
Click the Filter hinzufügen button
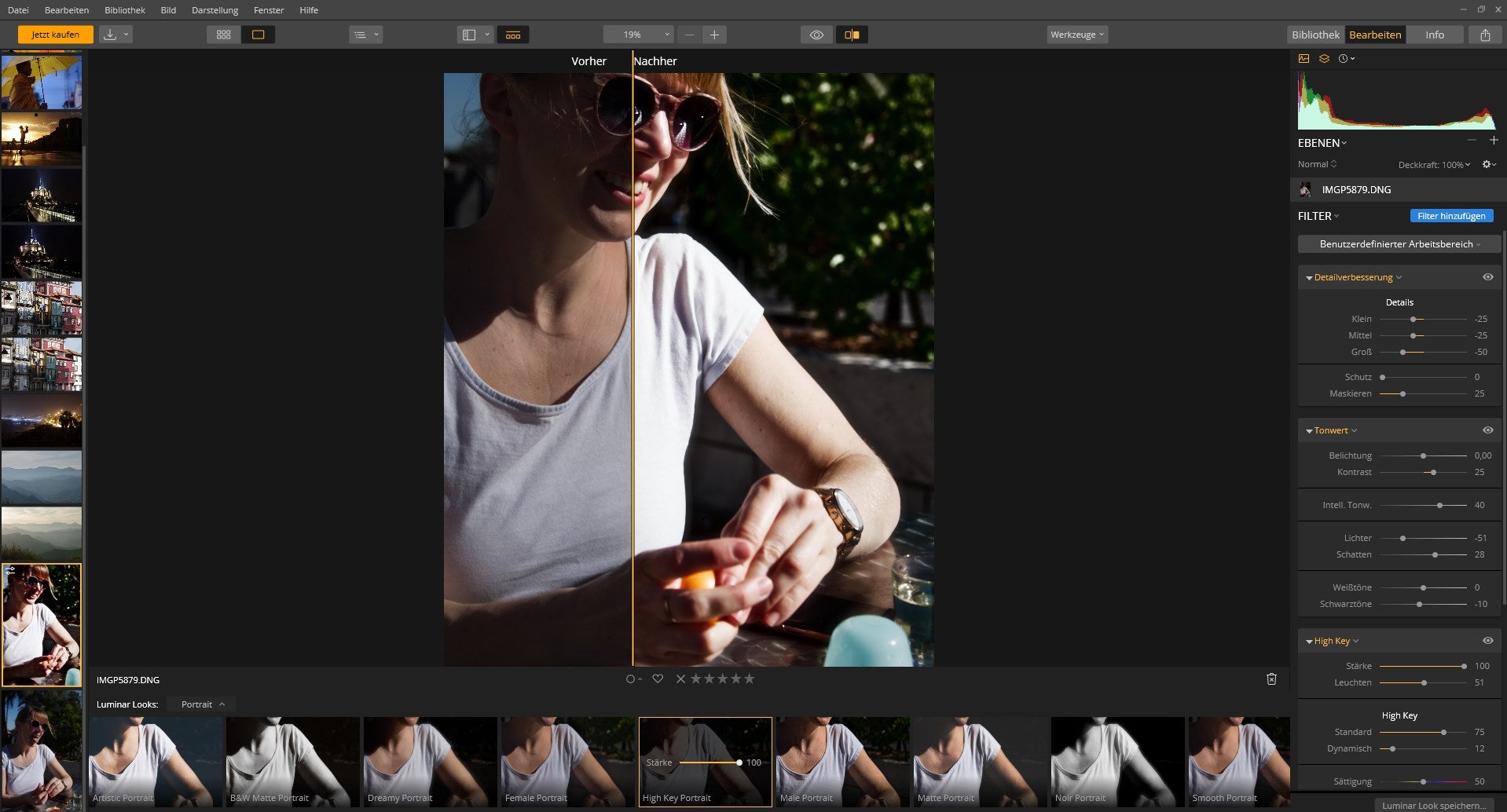[x=1451, y=216]
